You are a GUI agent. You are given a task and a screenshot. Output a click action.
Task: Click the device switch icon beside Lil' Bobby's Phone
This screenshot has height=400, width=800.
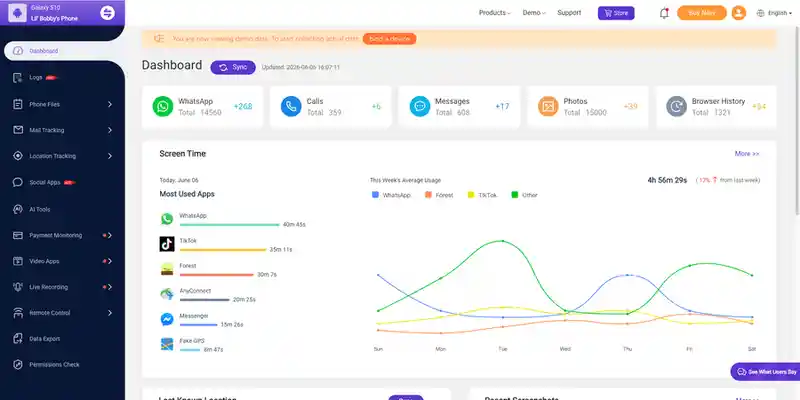point(107,13)
